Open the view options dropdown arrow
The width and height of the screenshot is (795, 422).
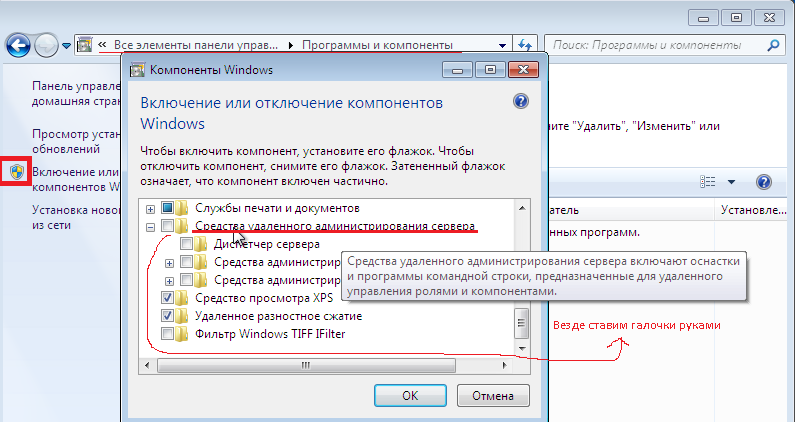[x=731, y=182]
